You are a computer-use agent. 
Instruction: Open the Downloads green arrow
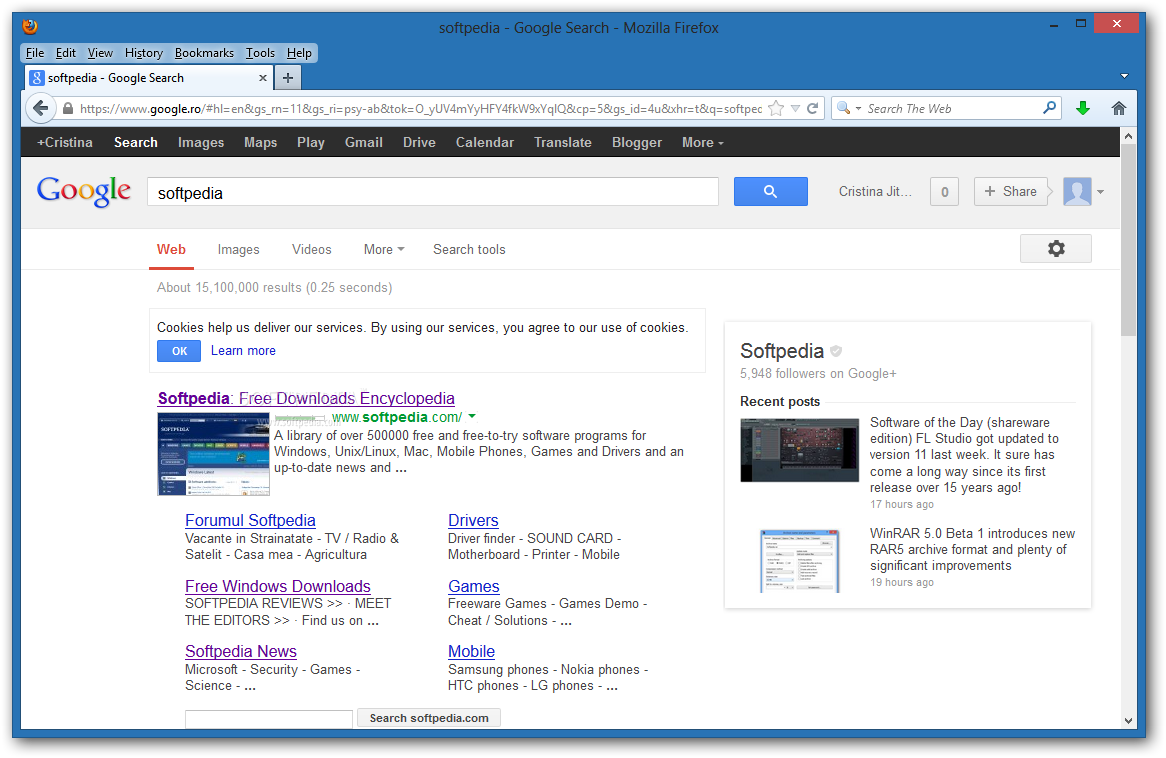click(x=1083, y=109)
